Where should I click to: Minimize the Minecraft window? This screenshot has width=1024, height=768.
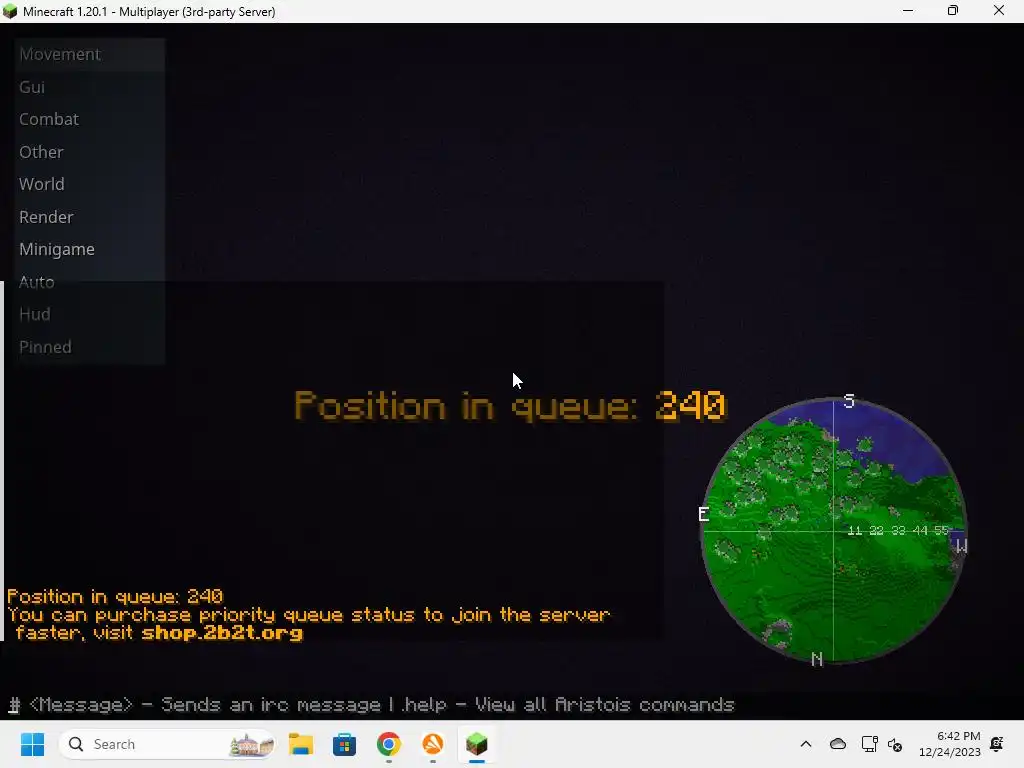coord(908,11)
